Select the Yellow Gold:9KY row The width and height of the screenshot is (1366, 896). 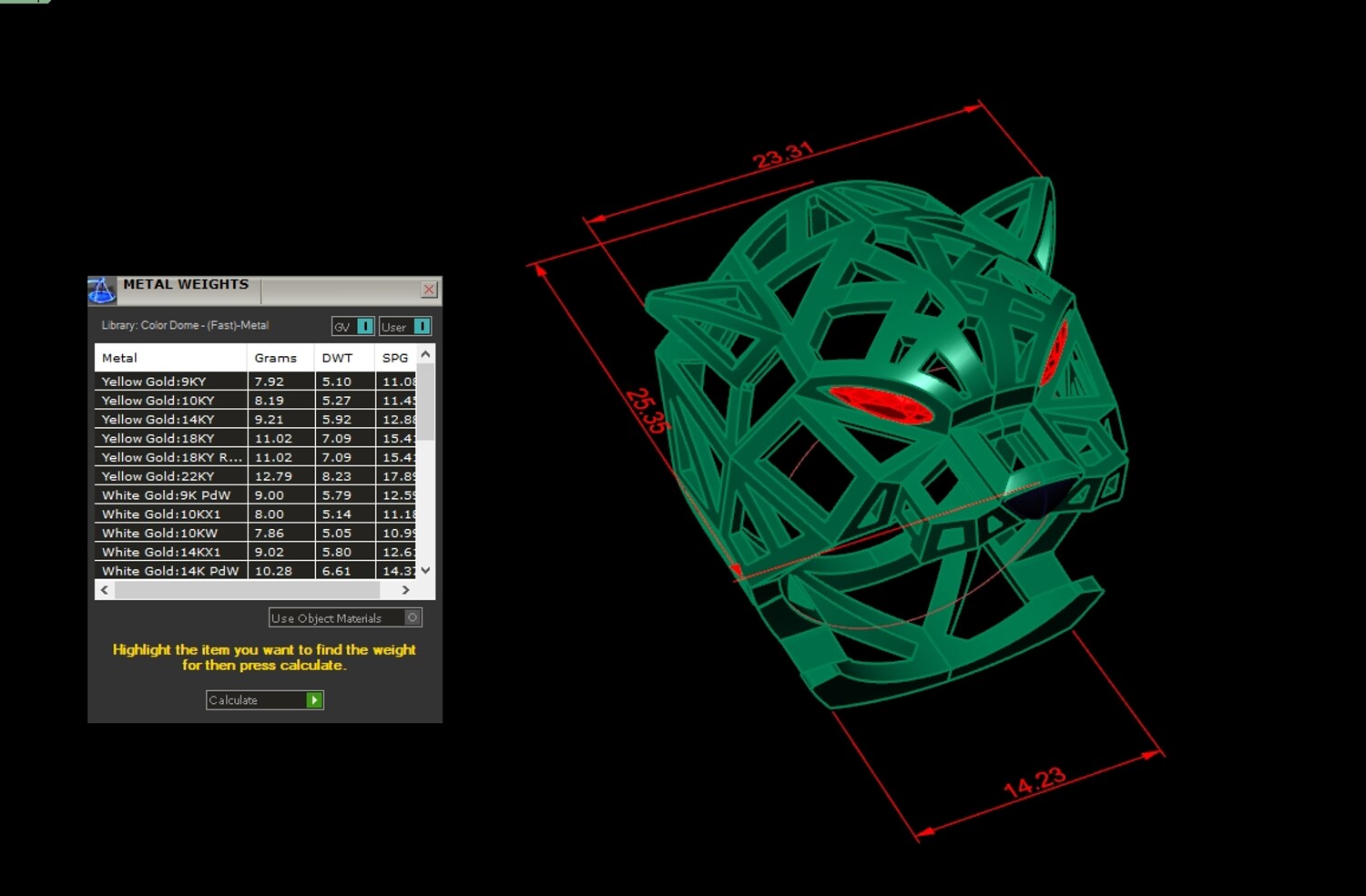click(x=255, y=382)
